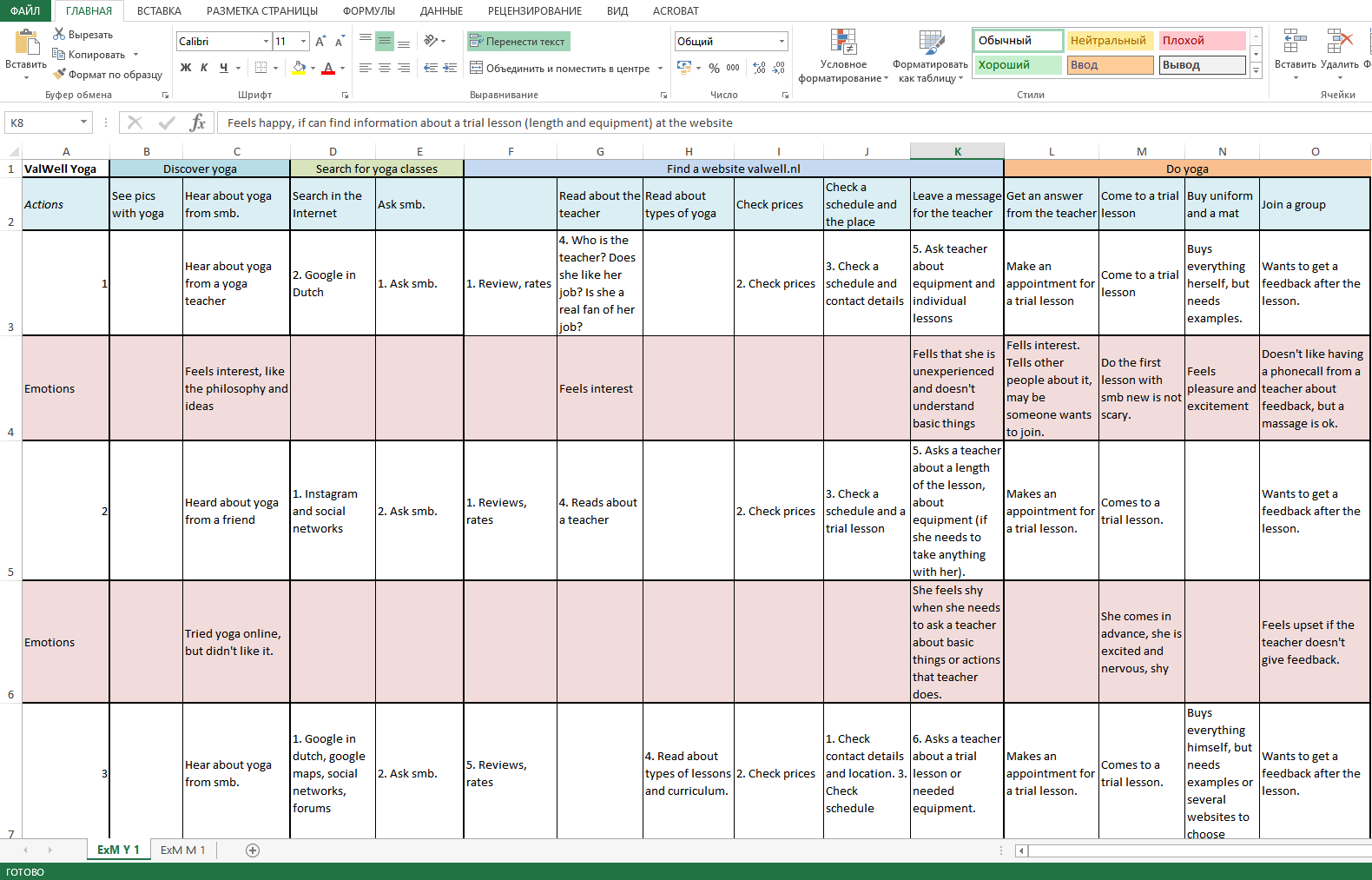Viewport: 1372px width, 880px height.
Task: Open the ACROBAT ribbon tab
Action: 675,10
